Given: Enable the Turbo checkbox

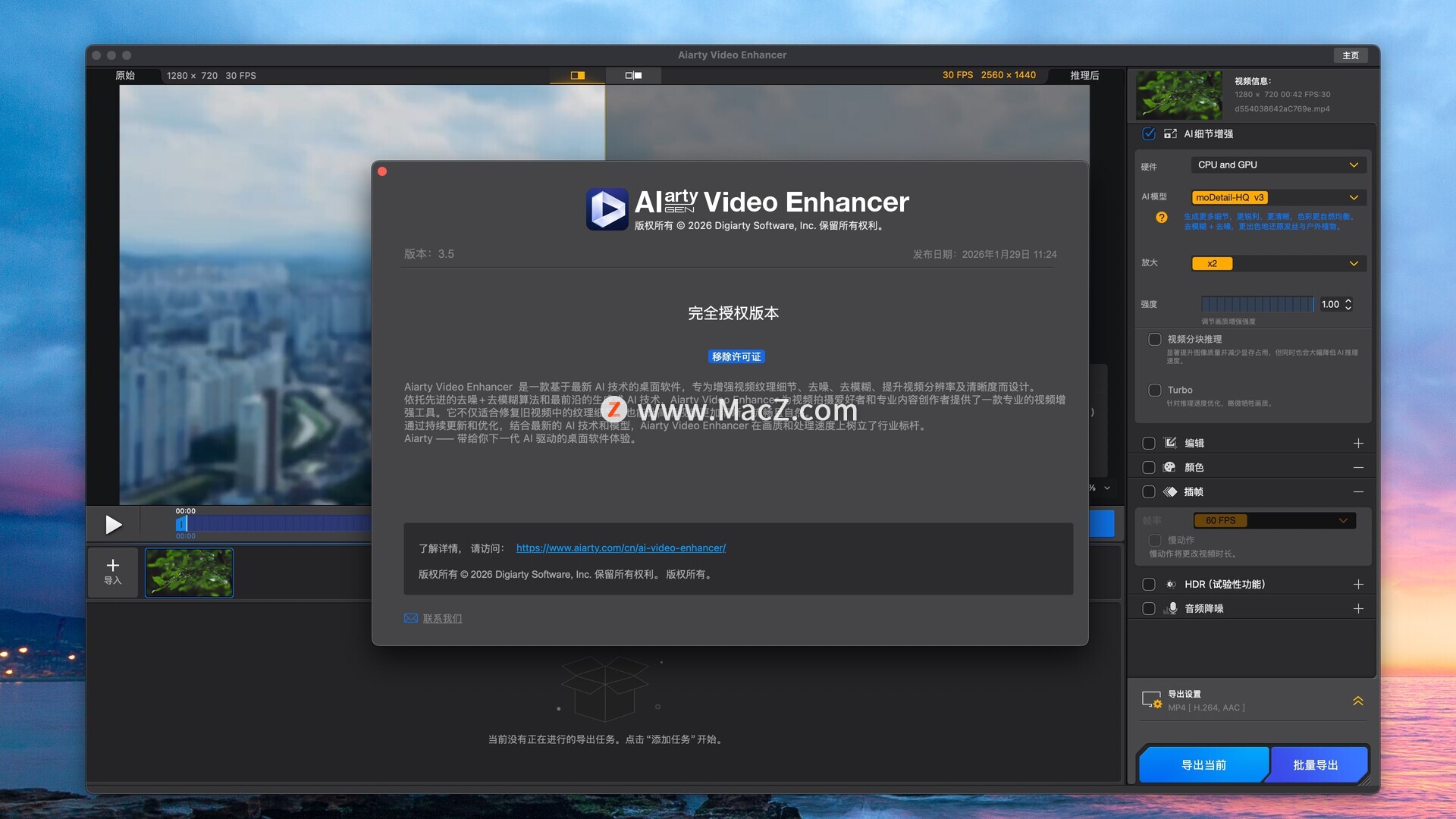Looking at the screenshot, I should coord(1155,390).
